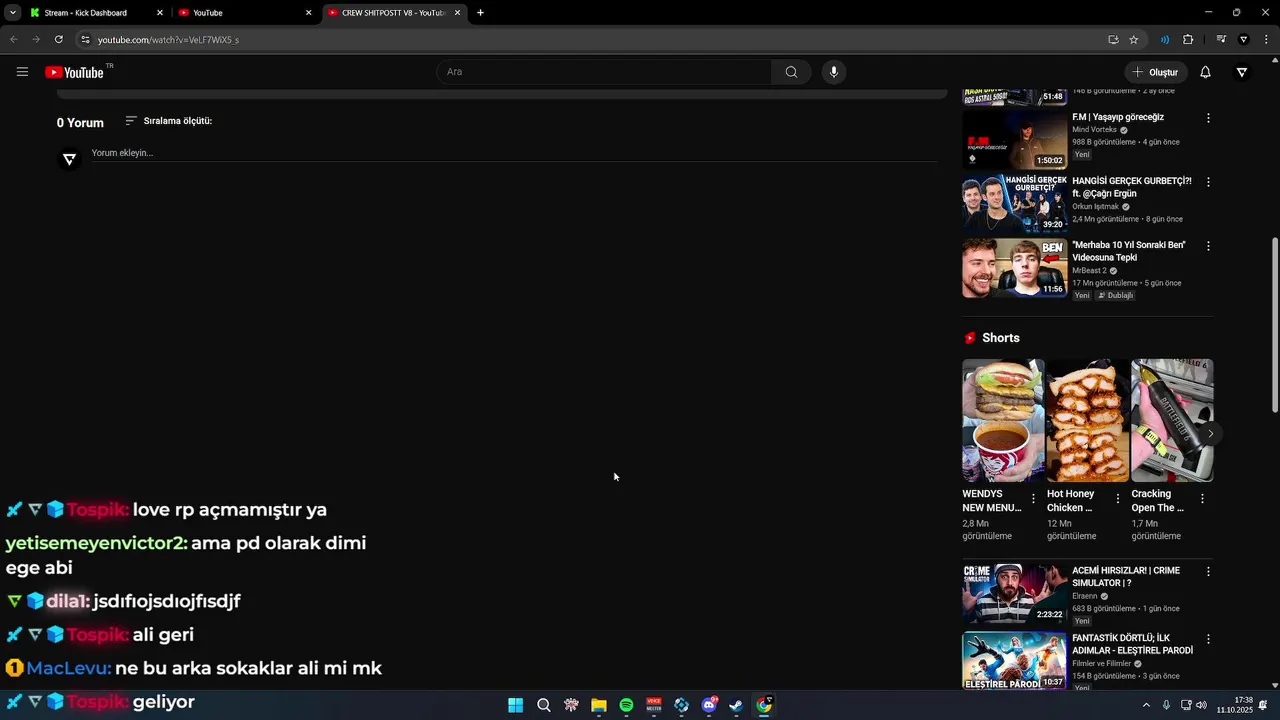
Task: Open the blue sound-wave extension icon
Action: click(x=1165, y=39)
